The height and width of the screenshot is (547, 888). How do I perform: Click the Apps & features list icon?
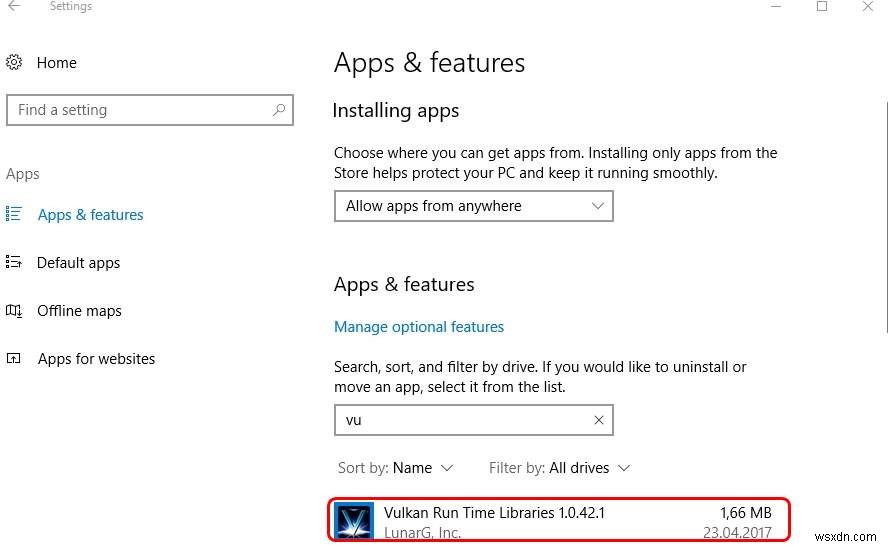pos(14,214)
